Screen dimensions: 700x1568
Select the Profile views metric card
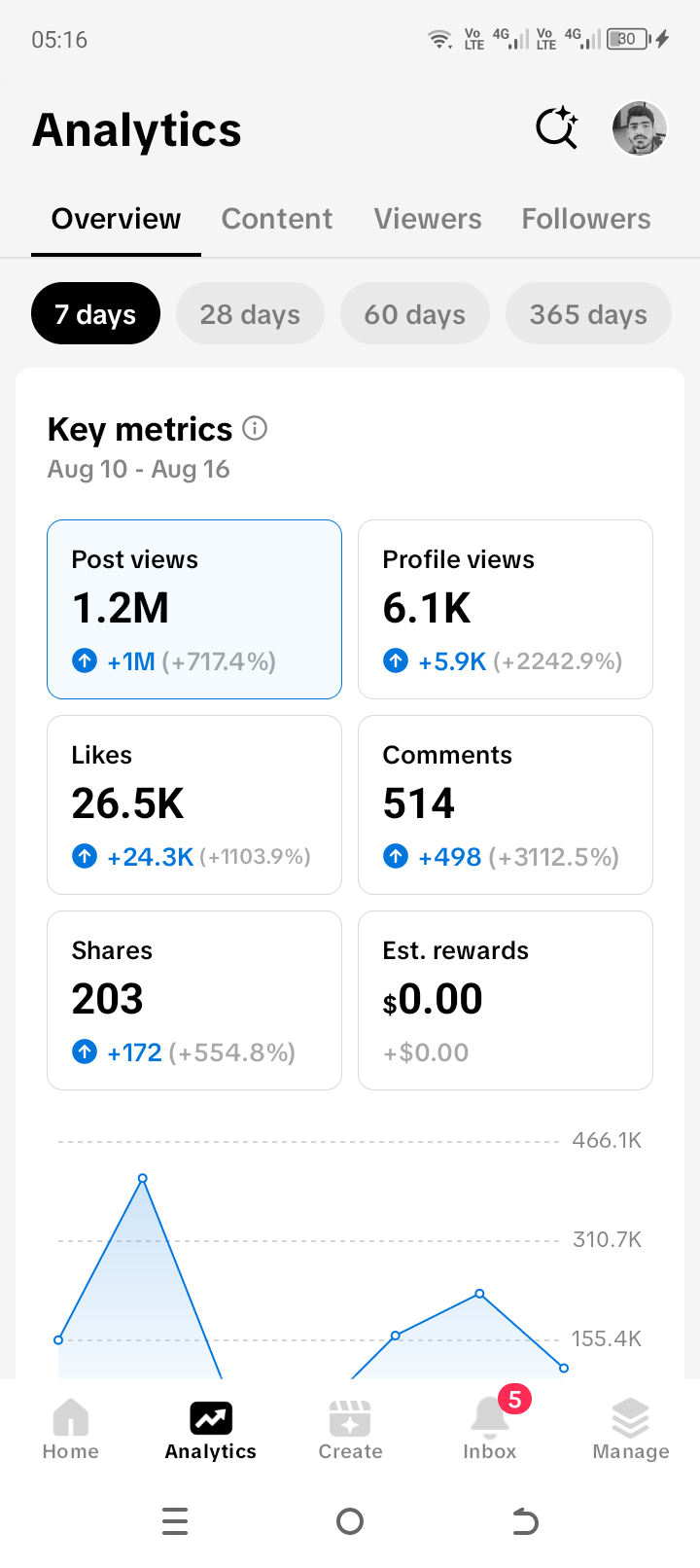coord(506,609)
